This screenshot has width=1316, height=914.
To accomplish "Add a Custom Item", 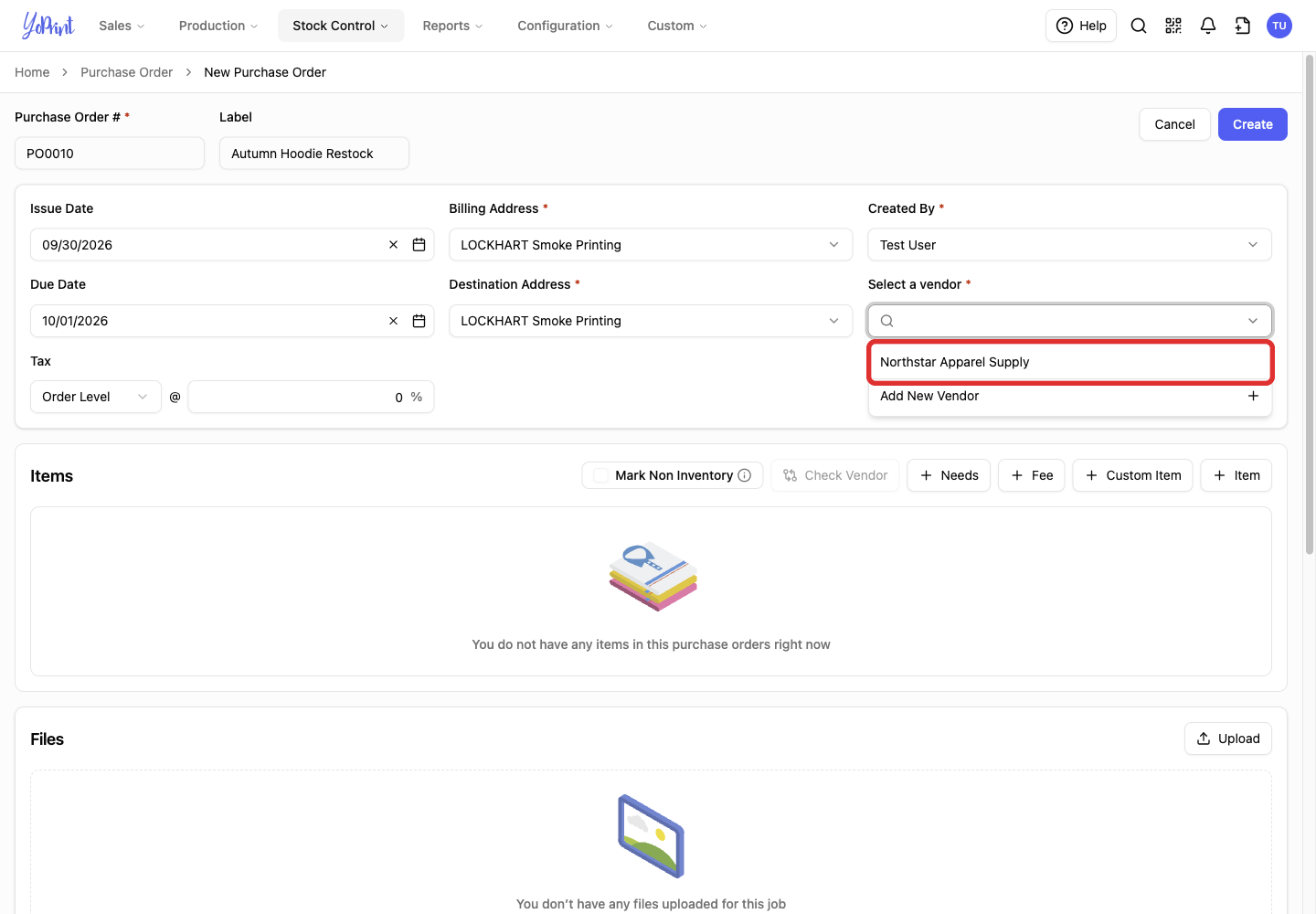I will pos(1133,475).
